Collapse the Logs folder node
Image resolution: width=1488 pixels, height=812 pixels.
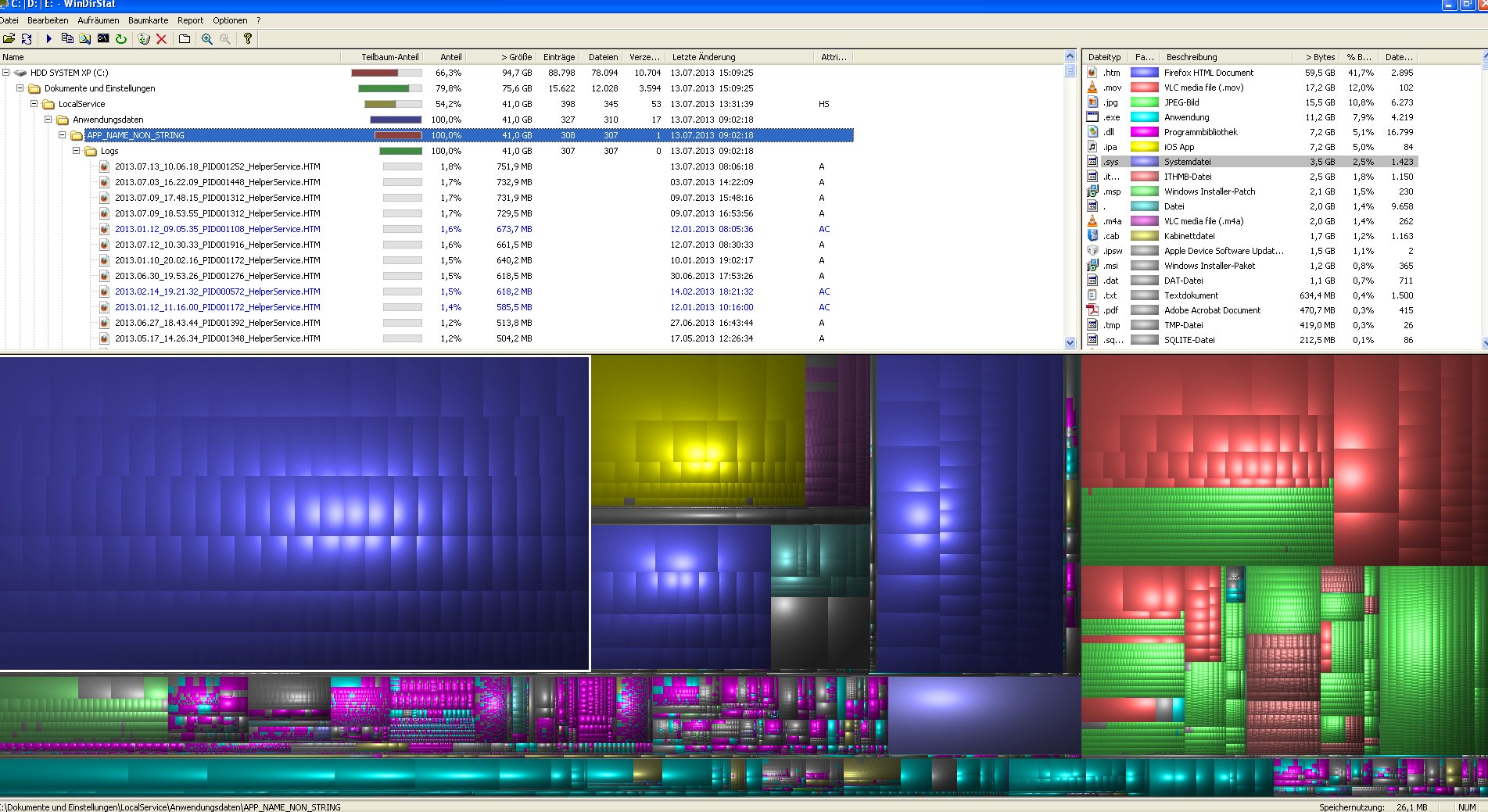pyautogui.click(x=77, y=151)
